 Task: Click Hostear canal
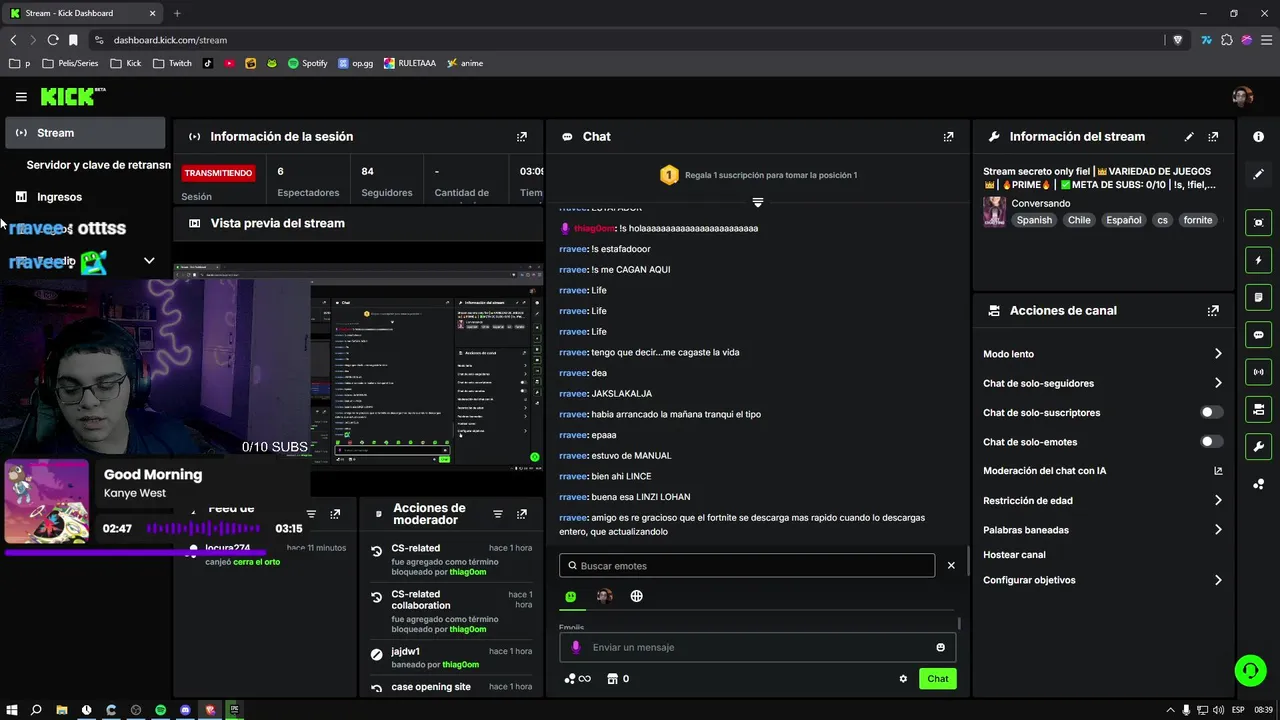coord(1014,555)
